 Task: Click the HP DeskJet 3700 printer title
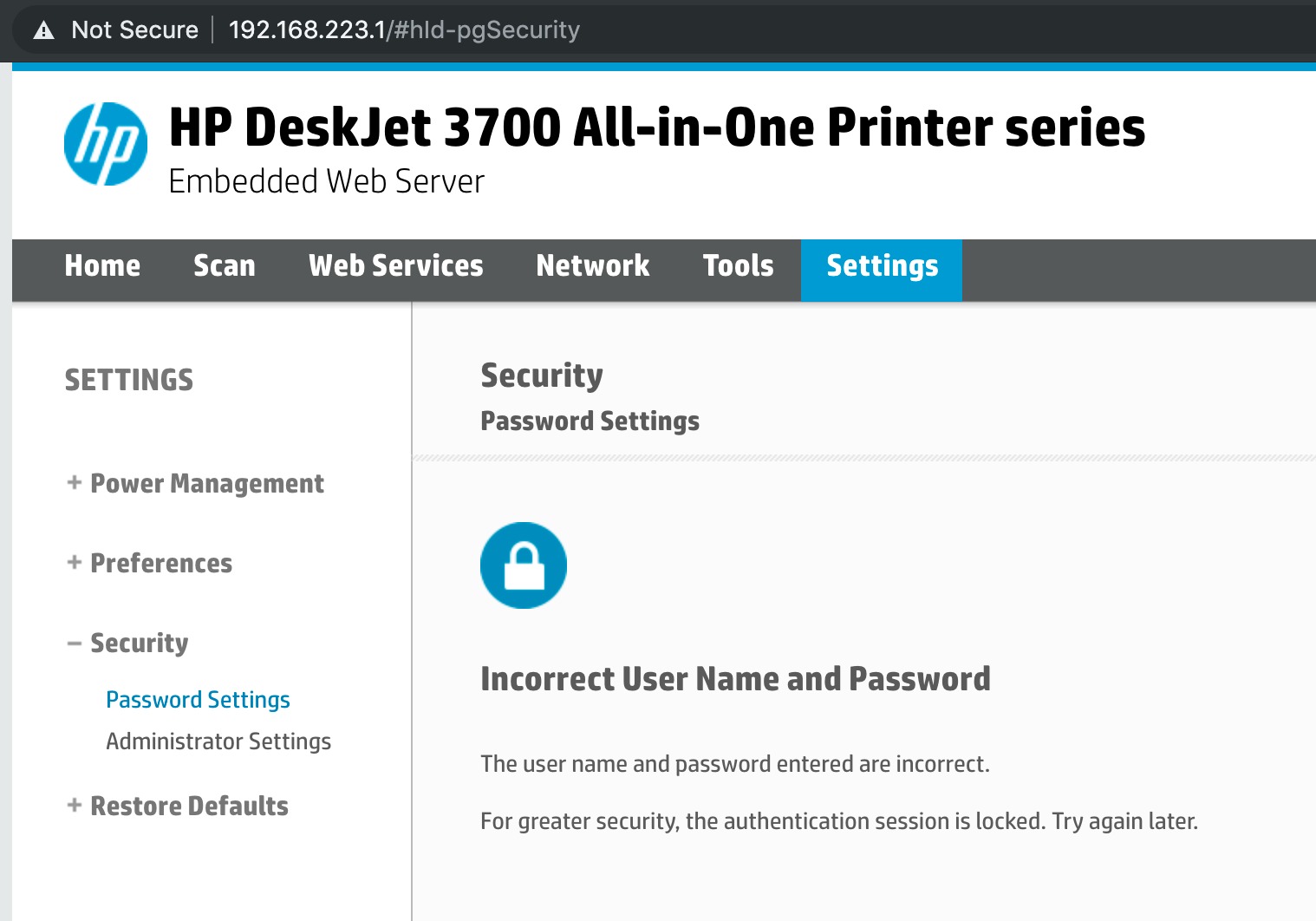pos(657,127)
